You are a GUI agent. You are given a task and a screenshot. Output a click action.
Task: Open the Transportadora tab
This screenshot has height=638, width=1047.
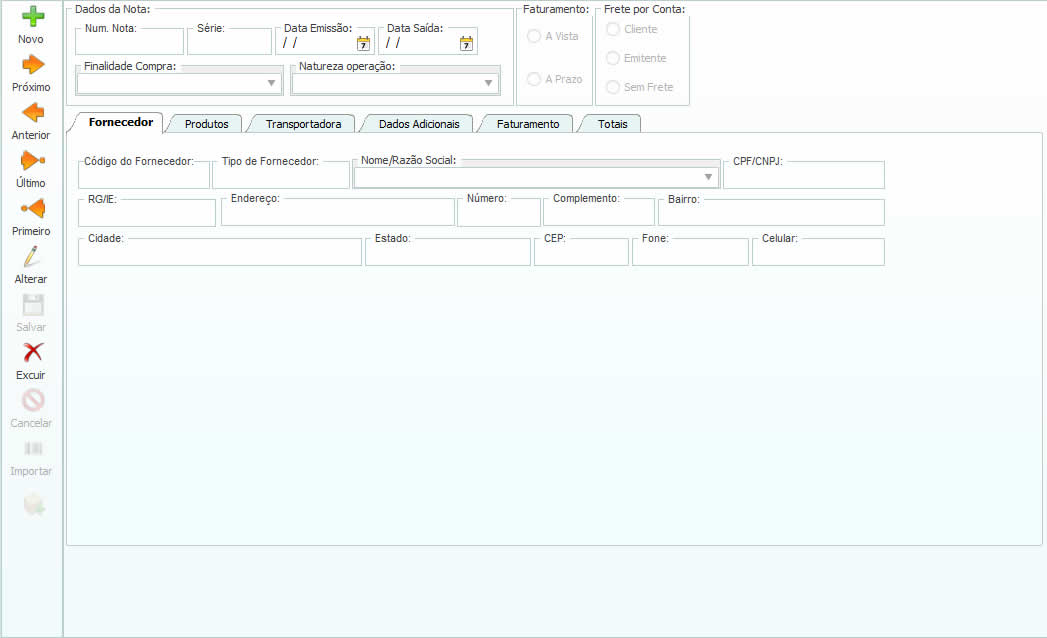pos(303,124)
